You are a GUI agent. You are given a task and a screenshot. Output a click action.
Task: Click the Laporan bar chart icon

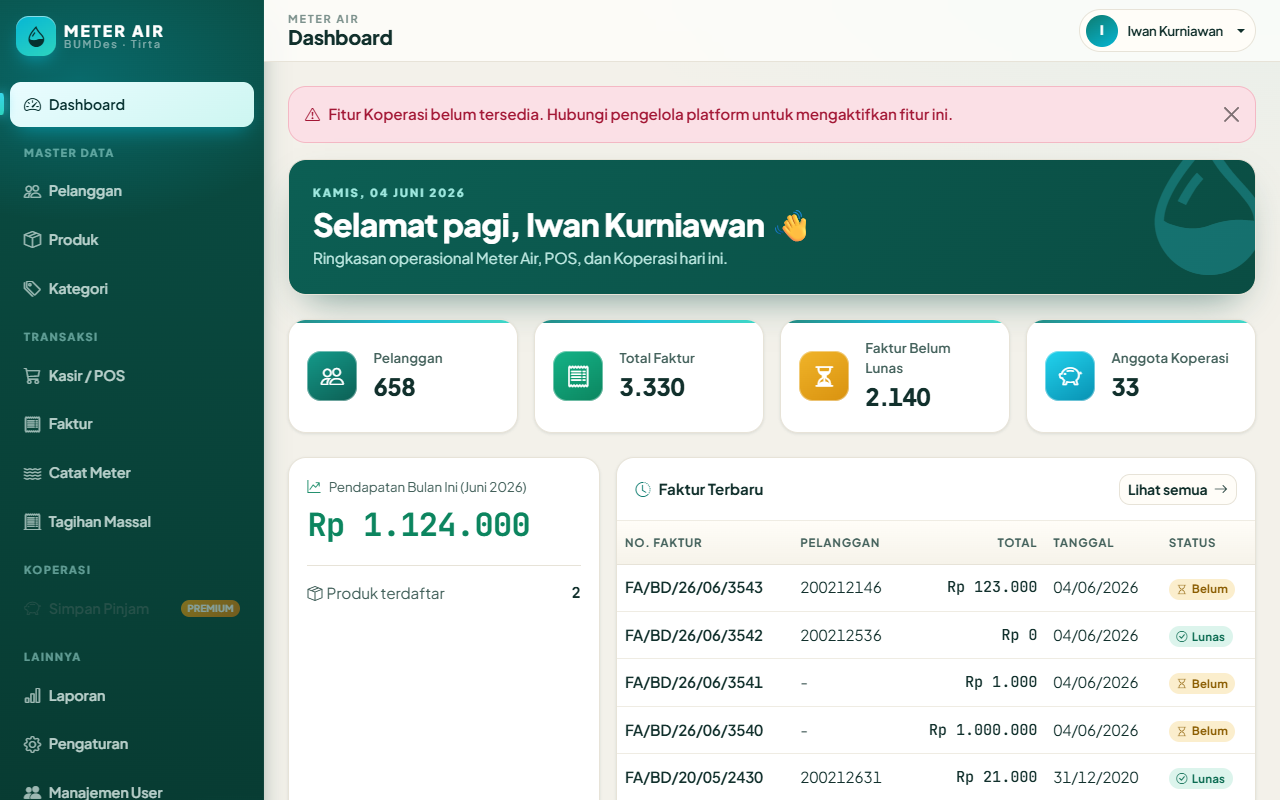point(32,696)
